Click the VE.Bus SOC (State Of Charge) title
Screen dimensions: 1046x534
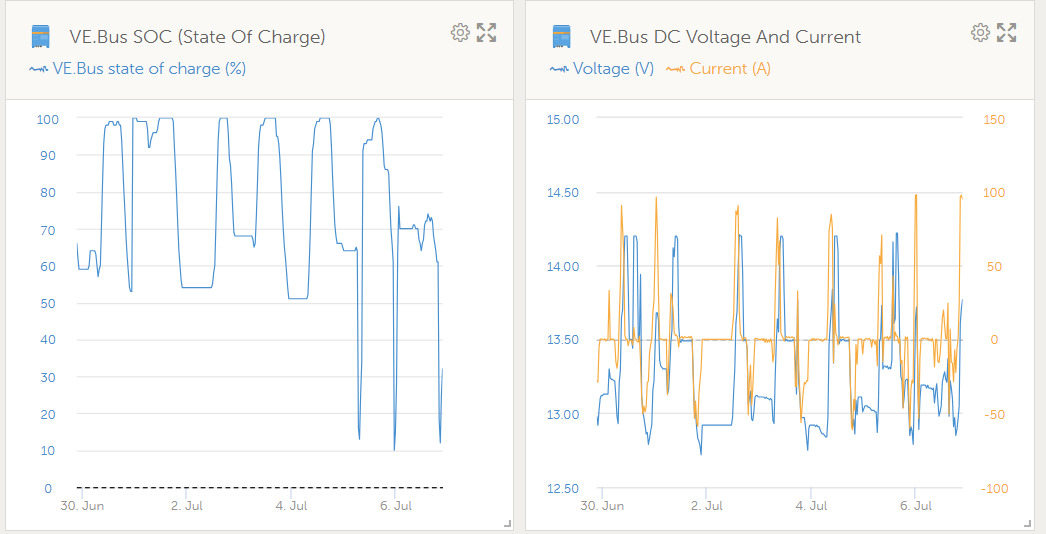(197, 37)
